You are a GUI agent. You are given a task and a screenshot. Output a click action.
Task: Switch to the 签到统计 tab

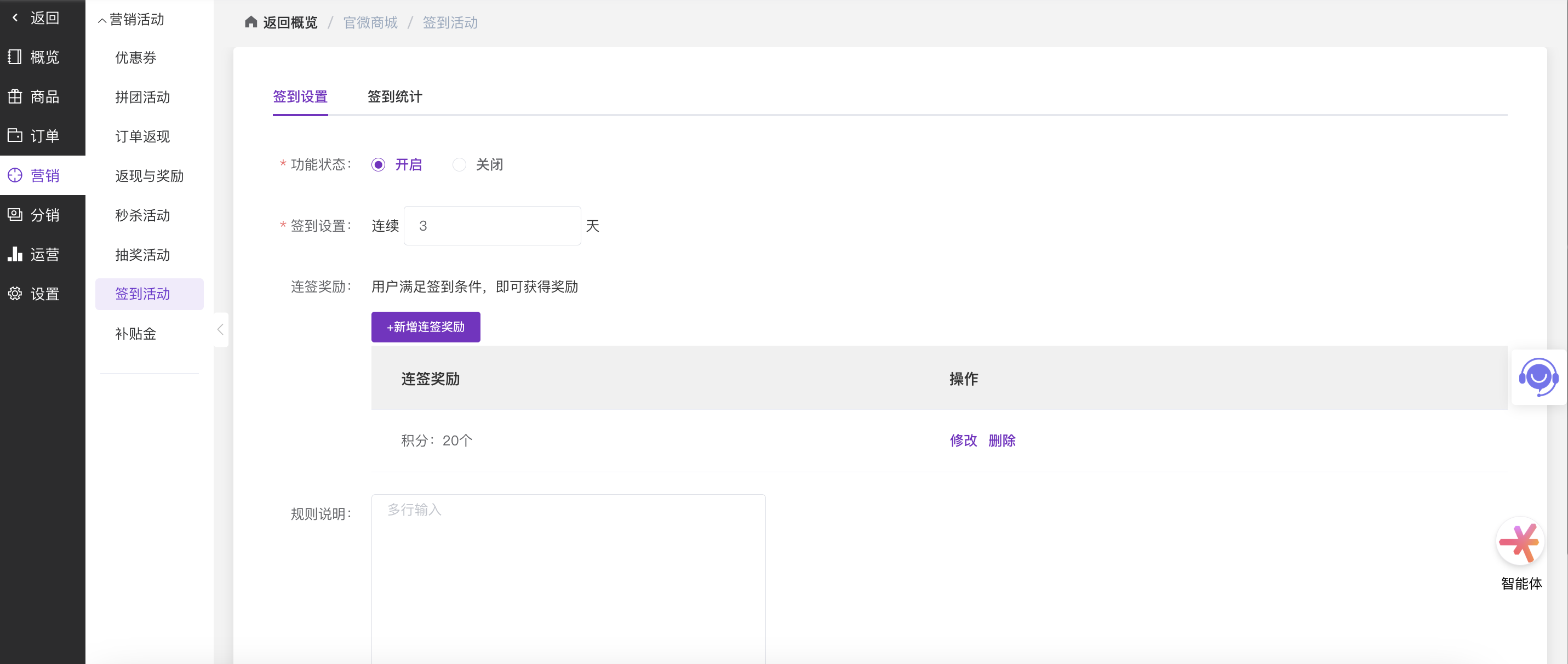pyautogui.click(x=394, y=96)
